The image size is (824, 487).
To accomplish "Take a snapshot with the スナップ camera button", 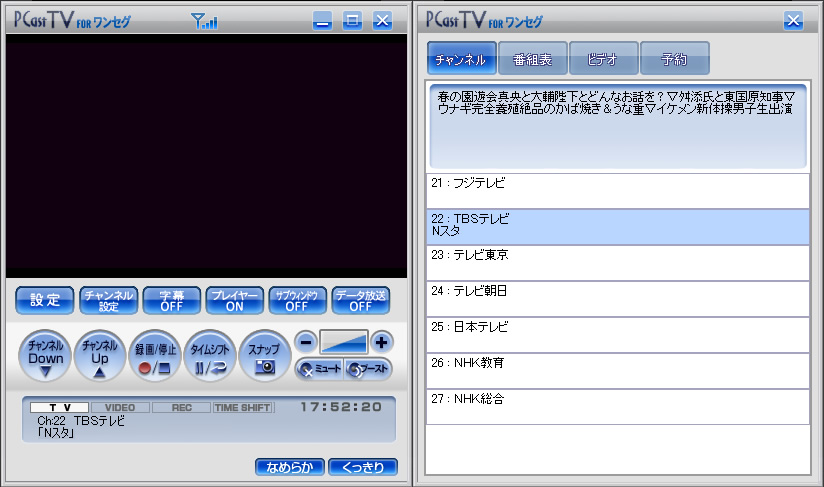I will click(264, 356).
